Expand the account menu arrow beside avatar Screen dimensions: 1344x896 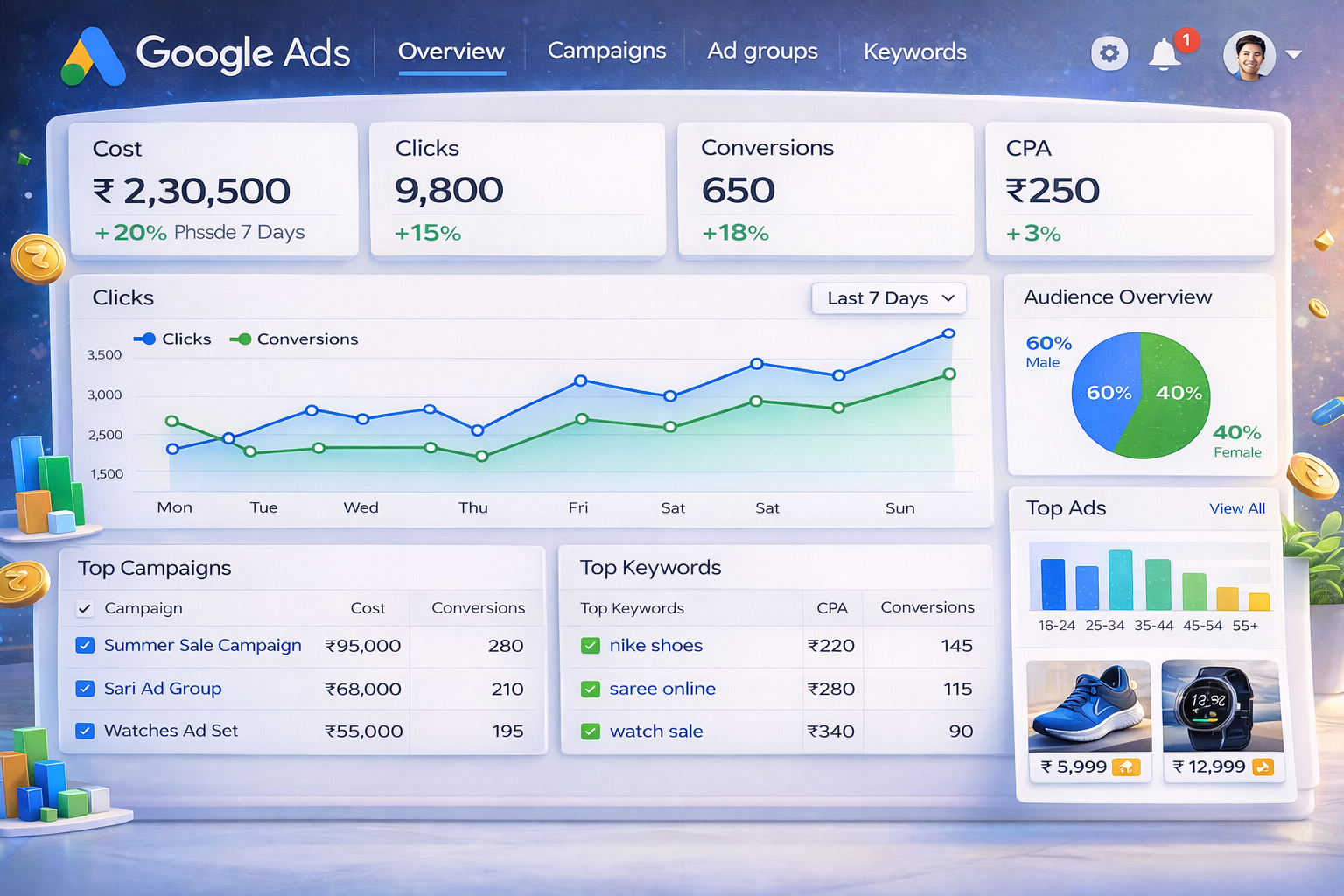(1294, 55)
